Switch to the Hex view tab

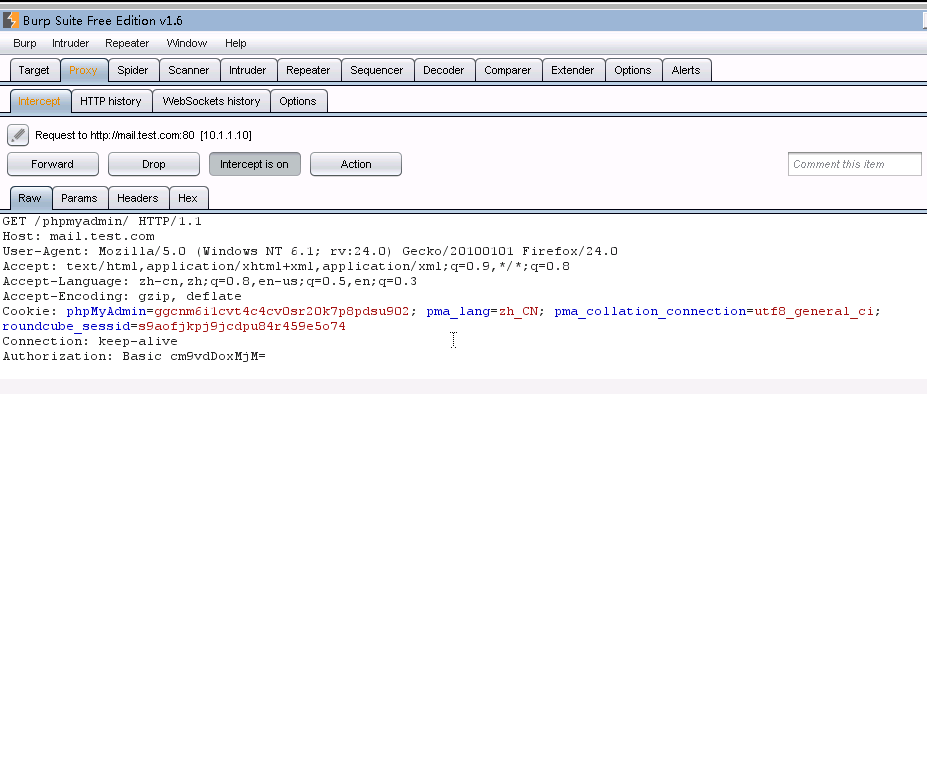tap(188, 198)
